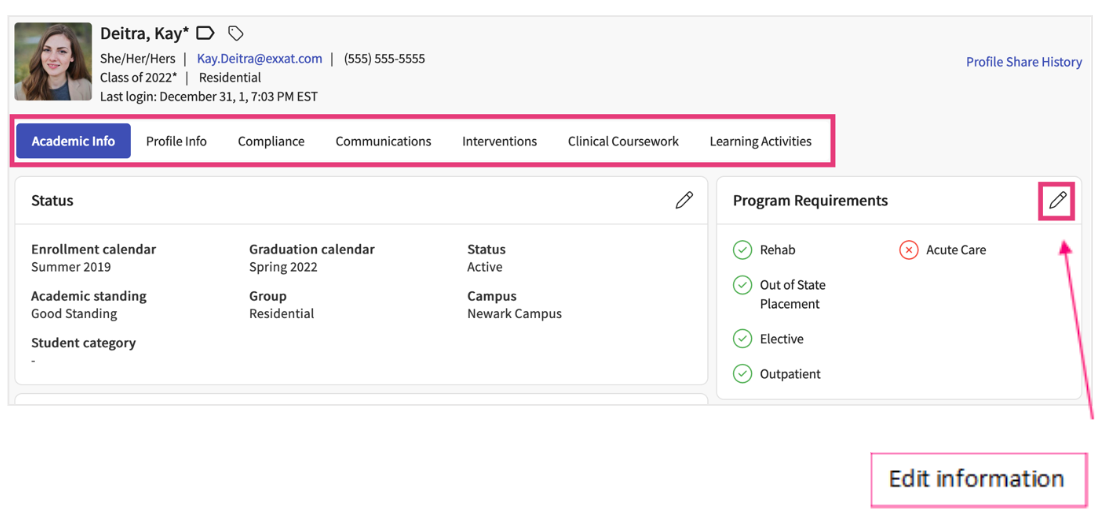Click the check icon for Out of State Placement

742,285
